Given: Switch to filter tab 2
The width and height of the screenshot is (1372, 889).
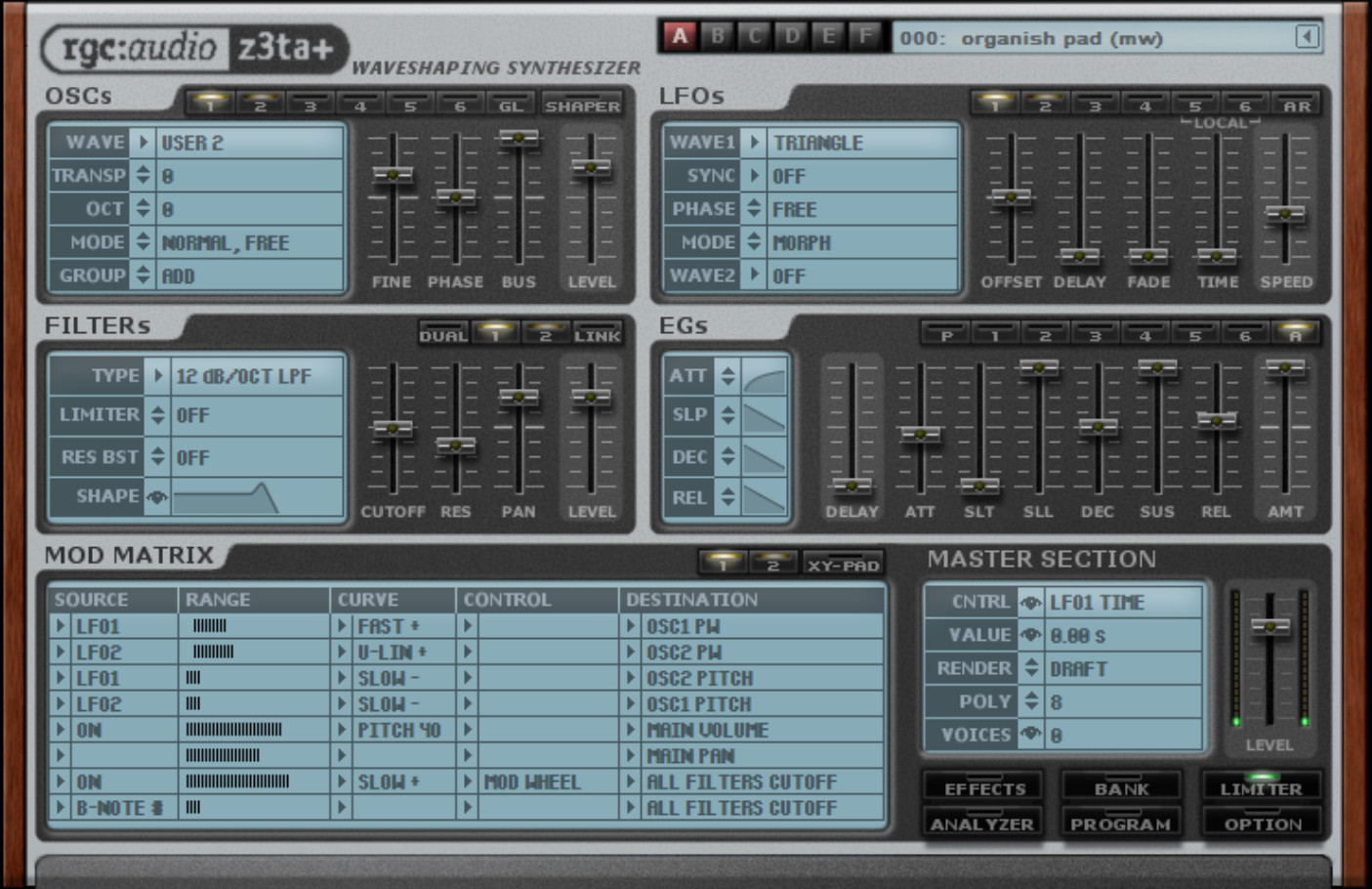Looking at the screenshot, I should click(545, 335).
